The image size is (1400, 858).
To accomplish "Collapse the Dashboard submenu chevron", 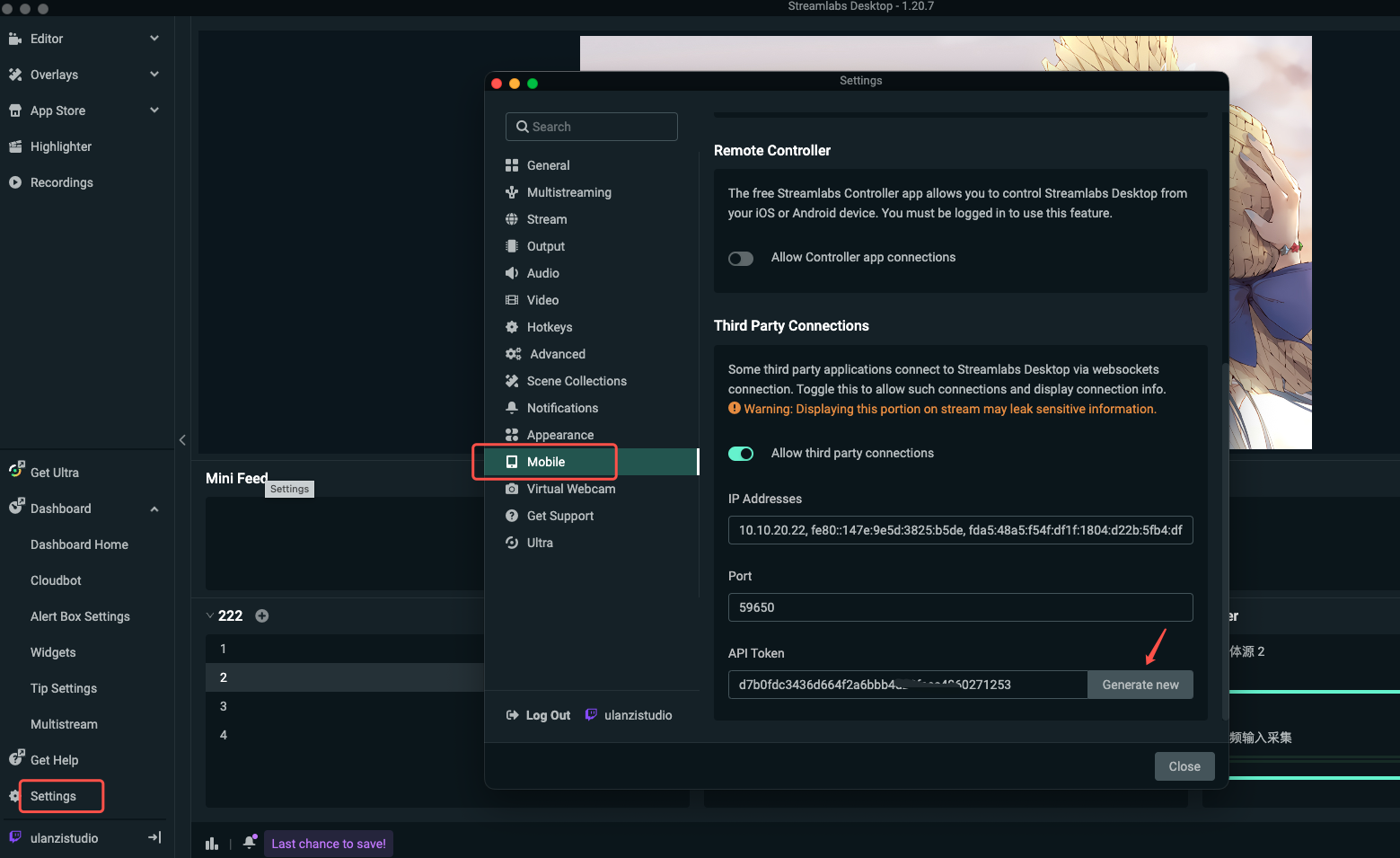I will (154, 509).
